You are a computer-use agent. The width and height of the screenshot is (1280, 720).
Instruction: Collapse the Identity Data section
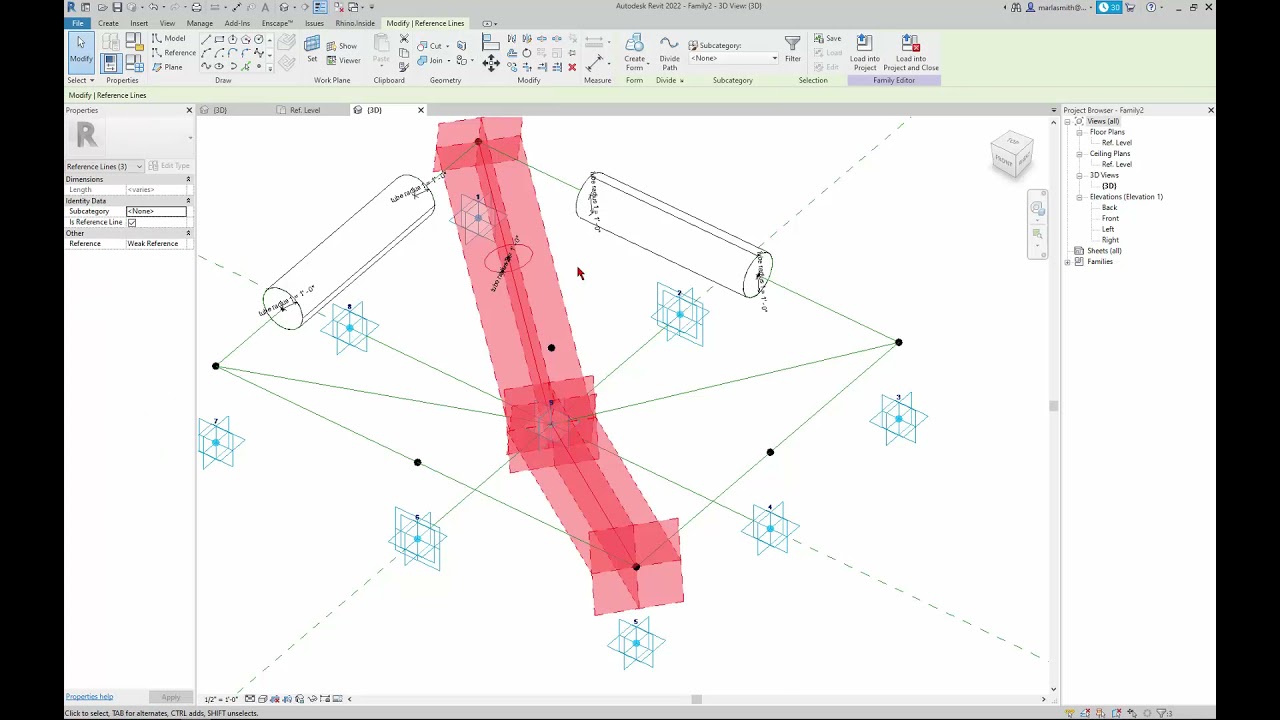pos(188,201)
